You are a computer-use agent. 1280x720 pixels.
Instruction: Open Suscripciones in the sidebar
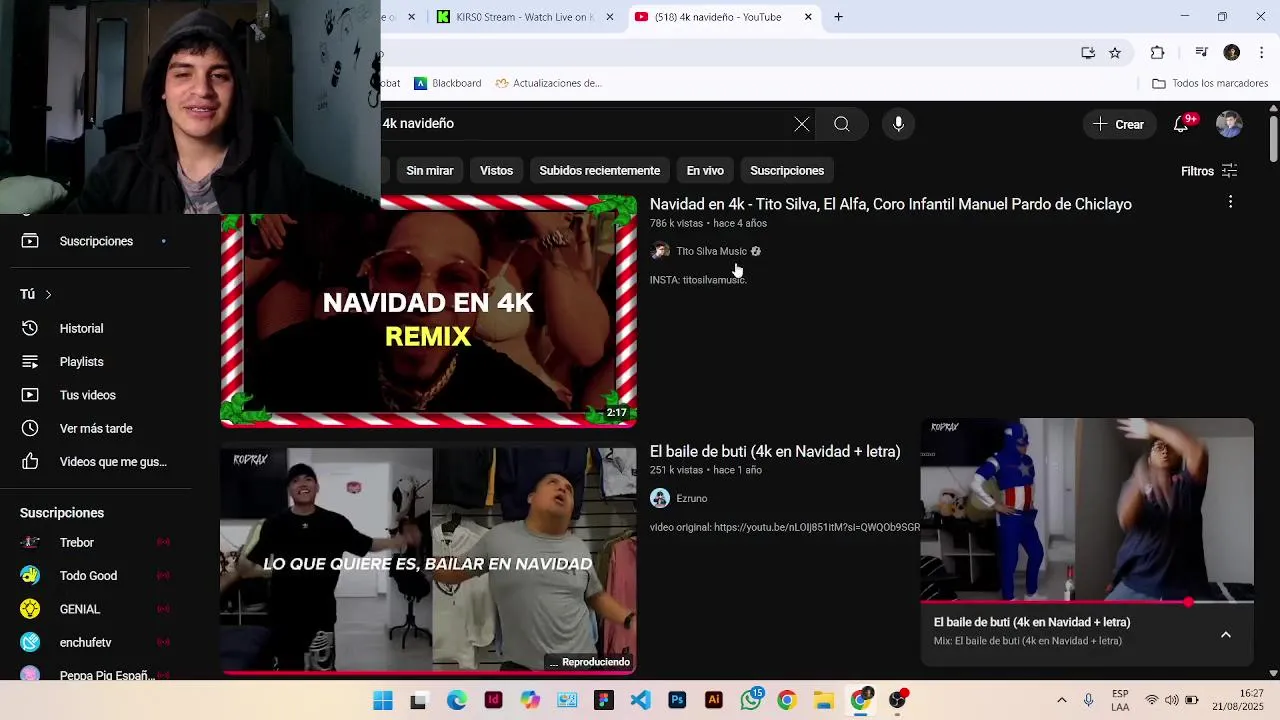pos(96,241)
